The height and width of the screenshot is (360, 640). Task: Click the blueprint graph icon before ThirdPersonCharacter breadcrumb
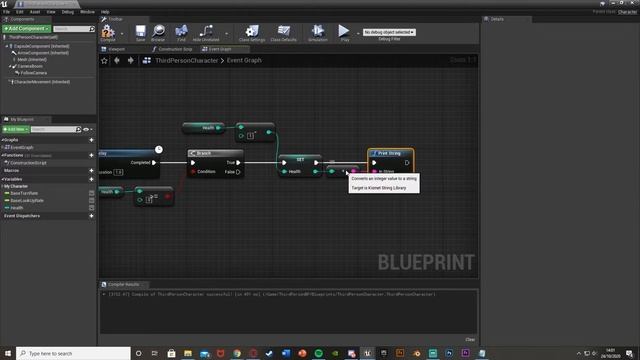147,60
